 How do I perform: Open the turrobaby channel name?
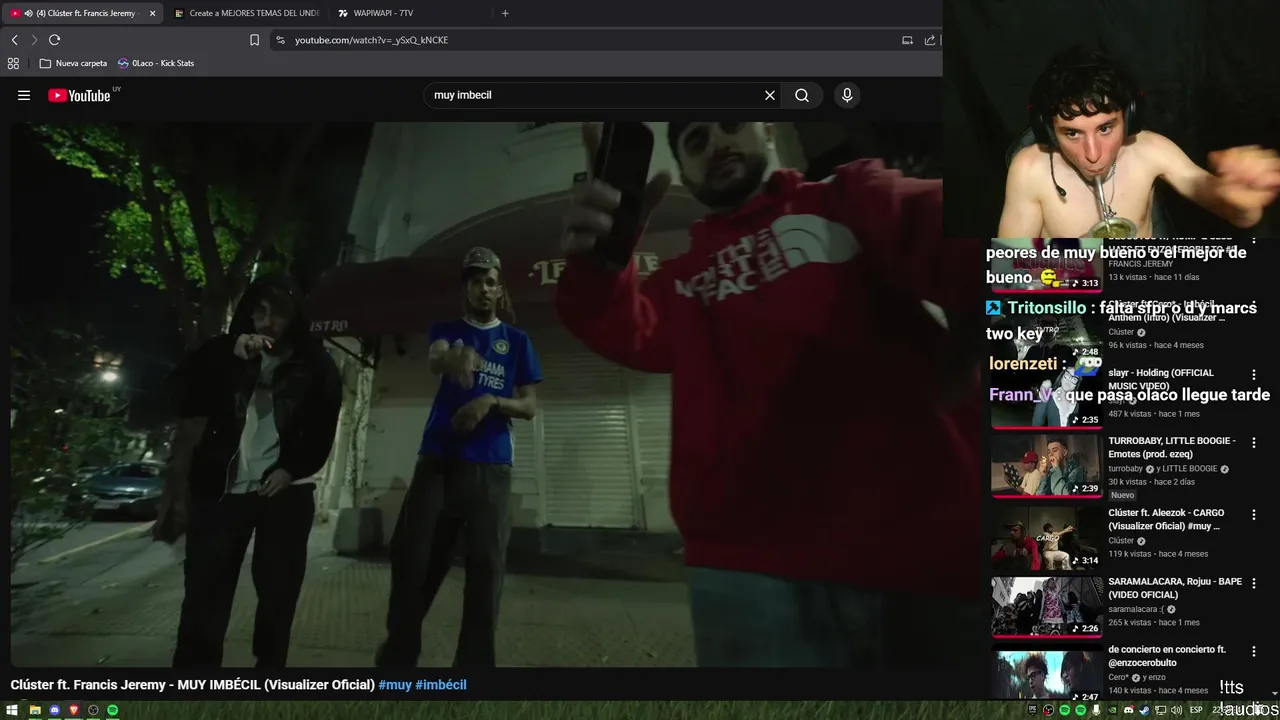coord(1125,469)
